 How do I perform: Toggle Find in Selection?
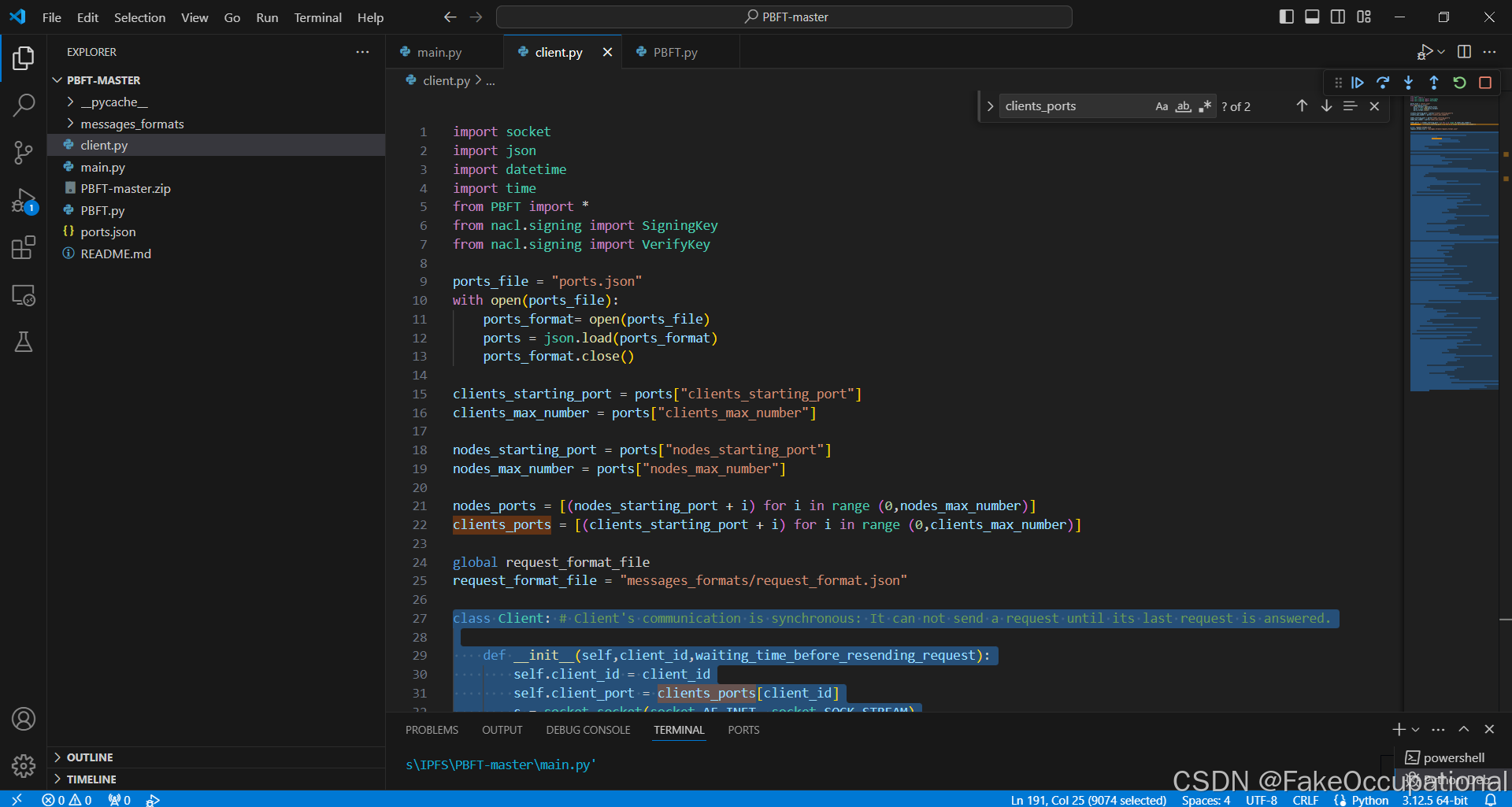(x=1350, y=106)
